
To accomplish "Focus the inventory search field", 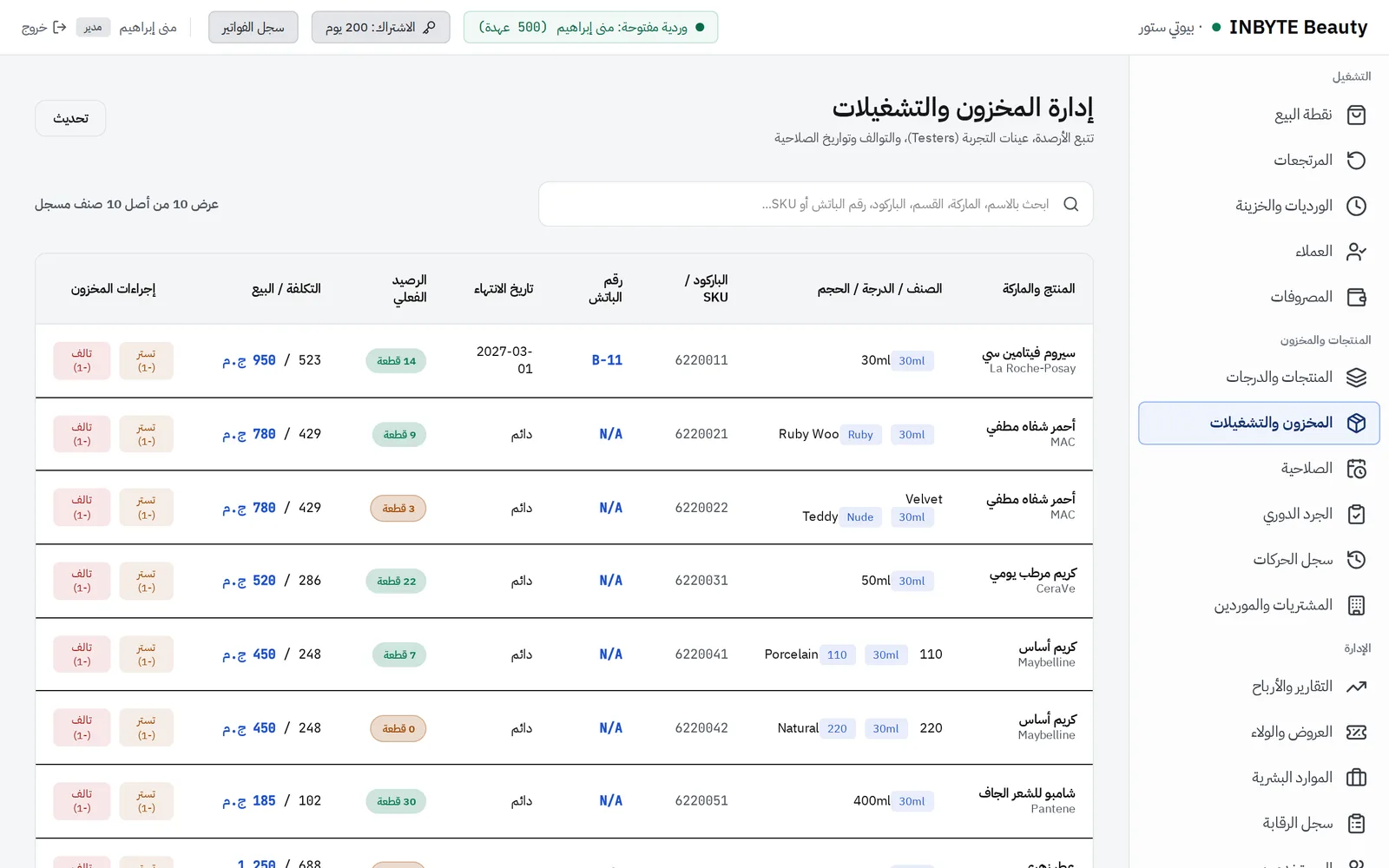I will coord(815,204).
